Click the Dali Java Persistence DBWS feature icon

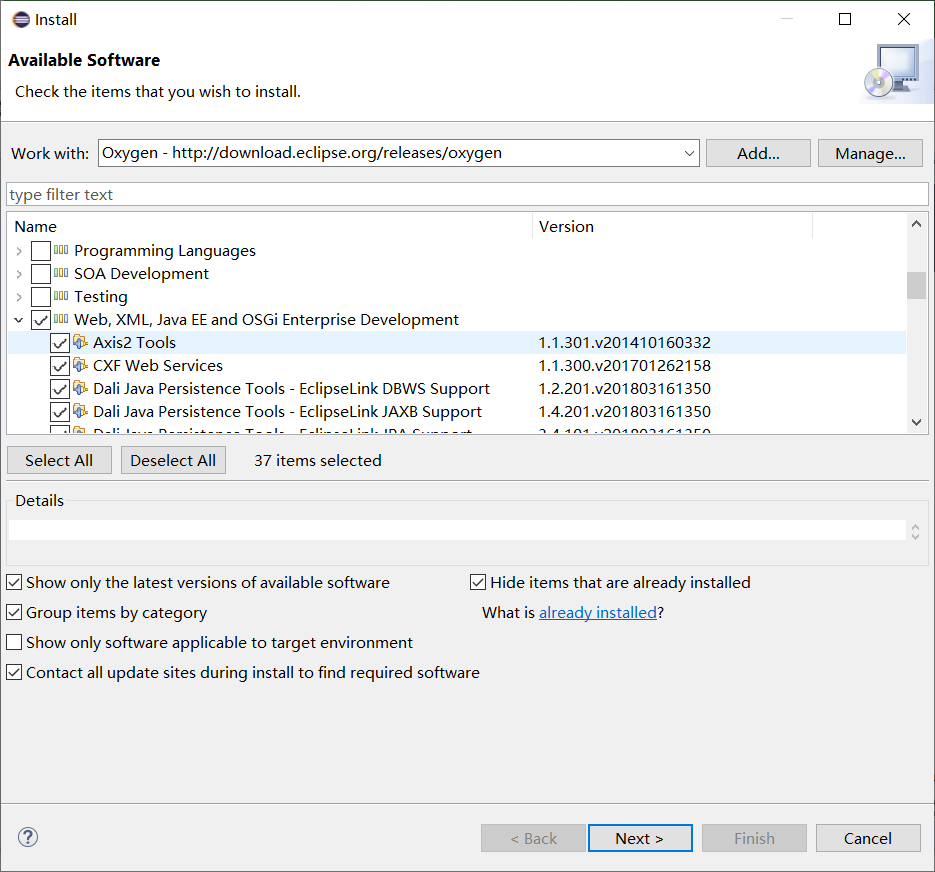[81, 388]
